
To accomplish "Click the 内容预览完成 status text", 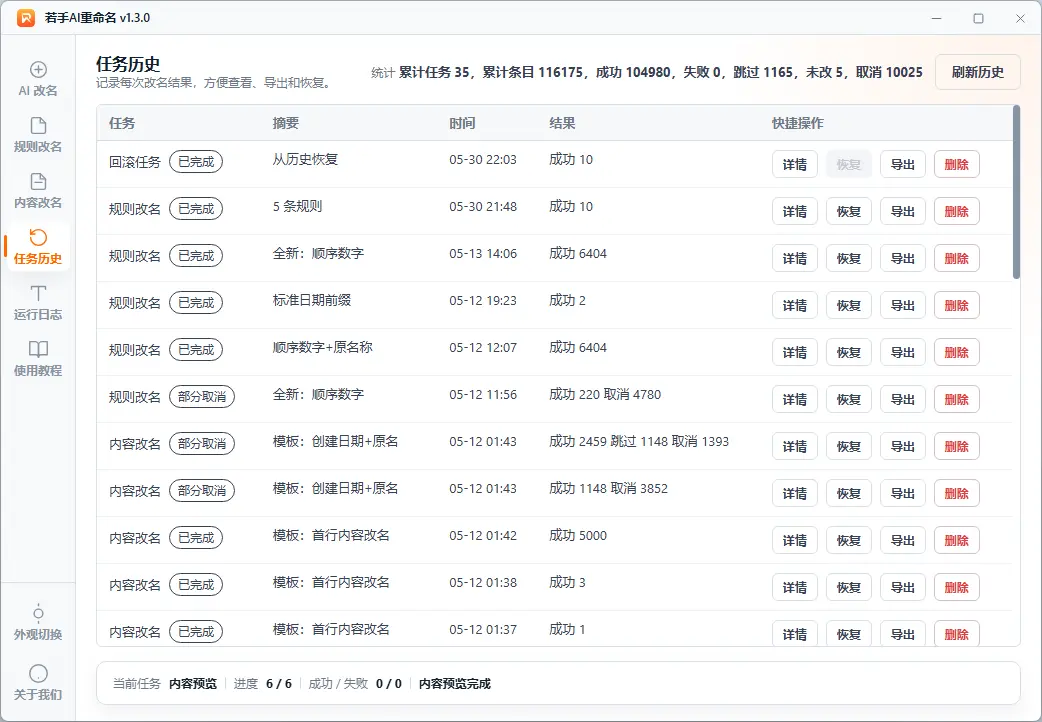I will [x=455, y=683].
